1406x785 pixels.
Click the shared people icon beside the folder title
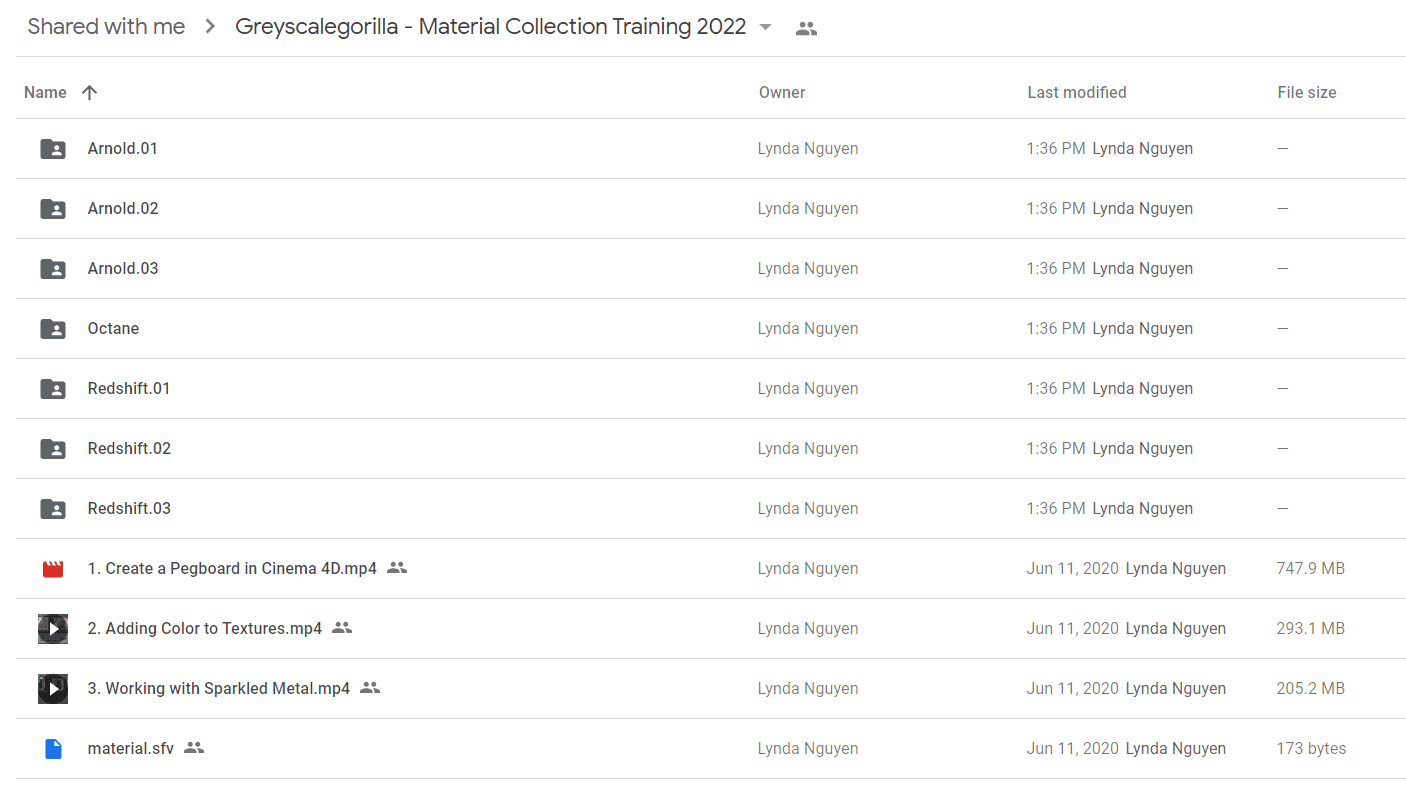click(x=806, y=28)
